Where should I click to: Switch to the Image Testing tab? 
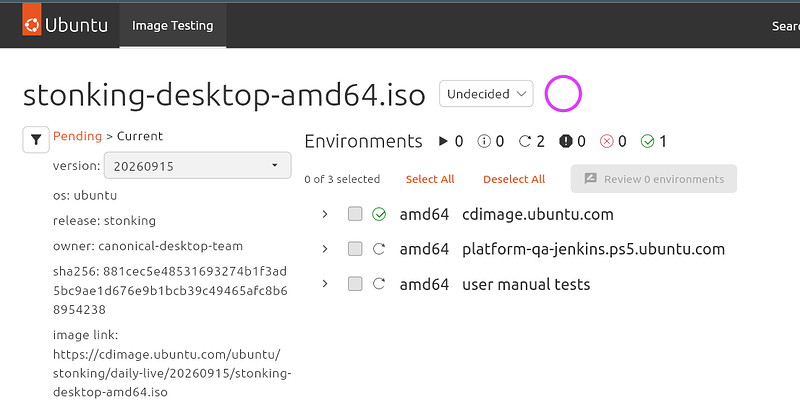172,26
